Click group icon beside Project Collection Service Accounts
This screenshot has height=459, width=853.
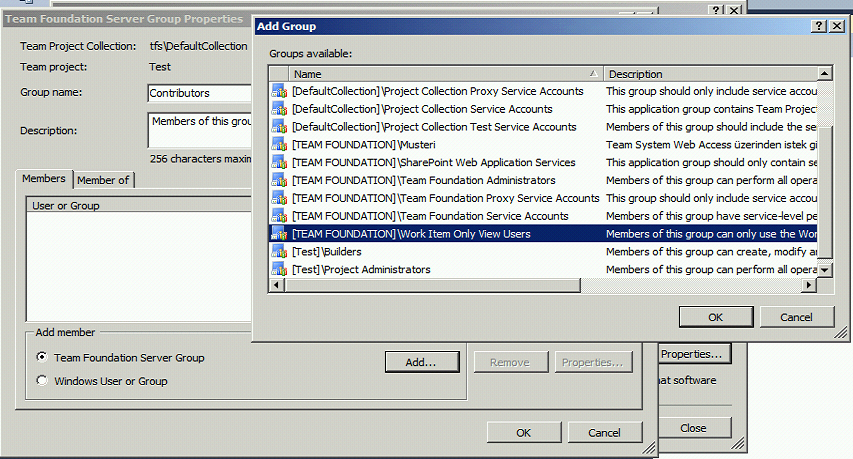coord(279,109)
